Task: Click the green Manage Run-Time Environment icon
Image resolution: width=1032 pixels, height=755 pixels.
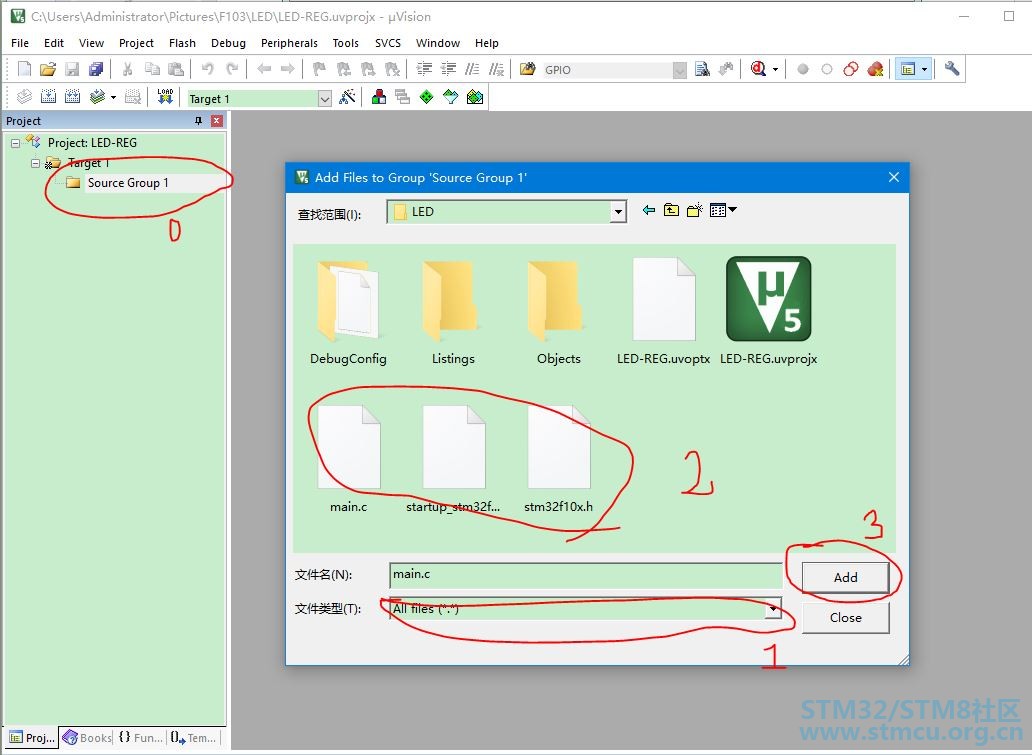Action: click(426, 97)
